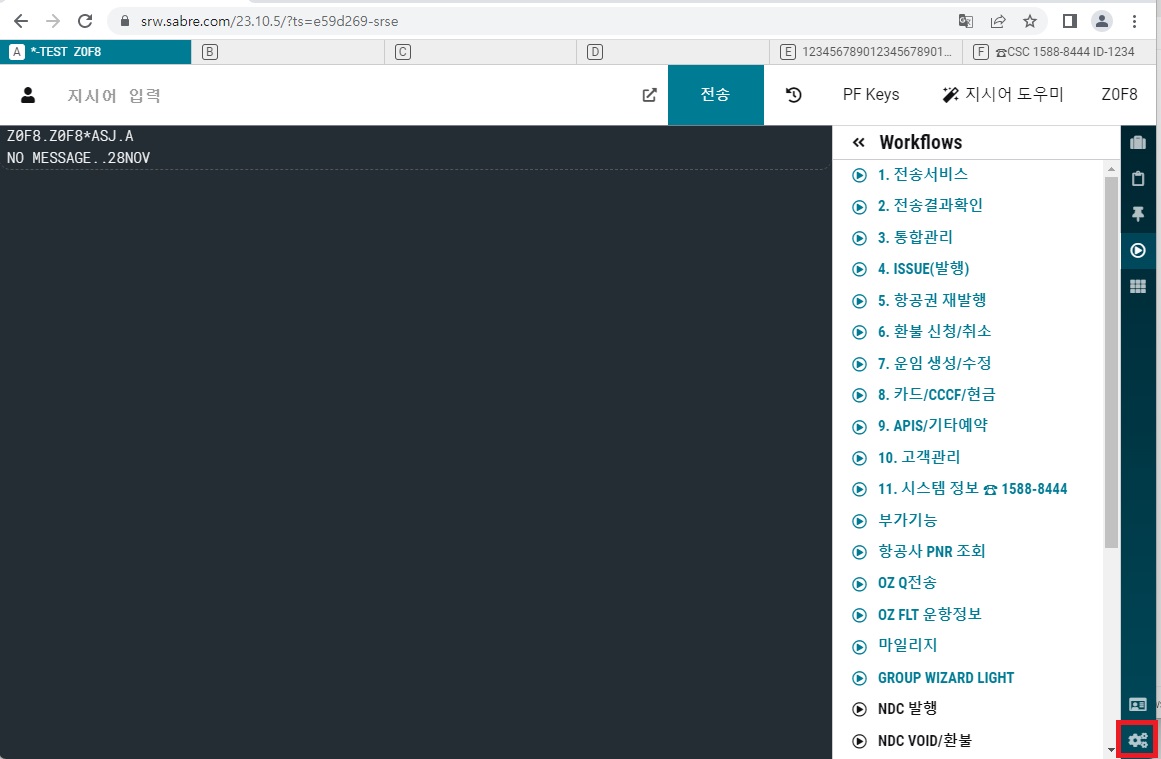Launch workflow 4. ISSUE(발행)
Image resolution: width=1161 pixels, height=759 pixels.
(x=923, y=269)
